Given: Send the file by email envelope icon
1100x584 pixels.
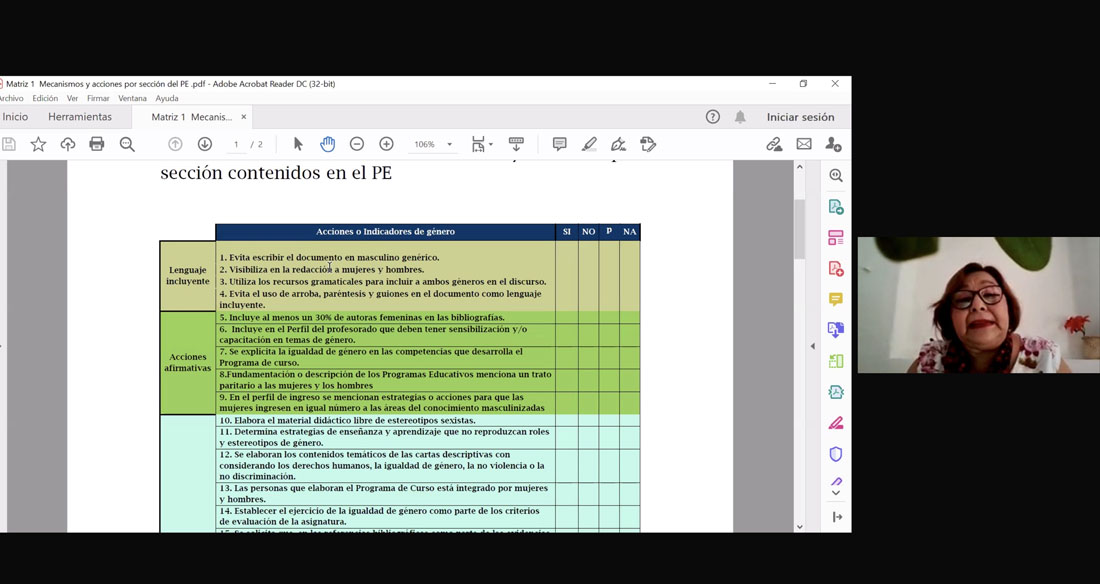Looking at the screenshot, I should point(804,145).
